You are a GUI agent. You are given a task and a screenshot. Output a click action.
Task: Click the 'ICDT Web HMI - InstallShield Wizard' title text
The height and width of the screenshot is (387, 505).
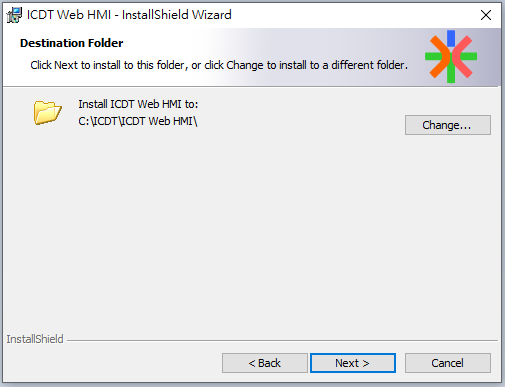(x=129, y=15)
